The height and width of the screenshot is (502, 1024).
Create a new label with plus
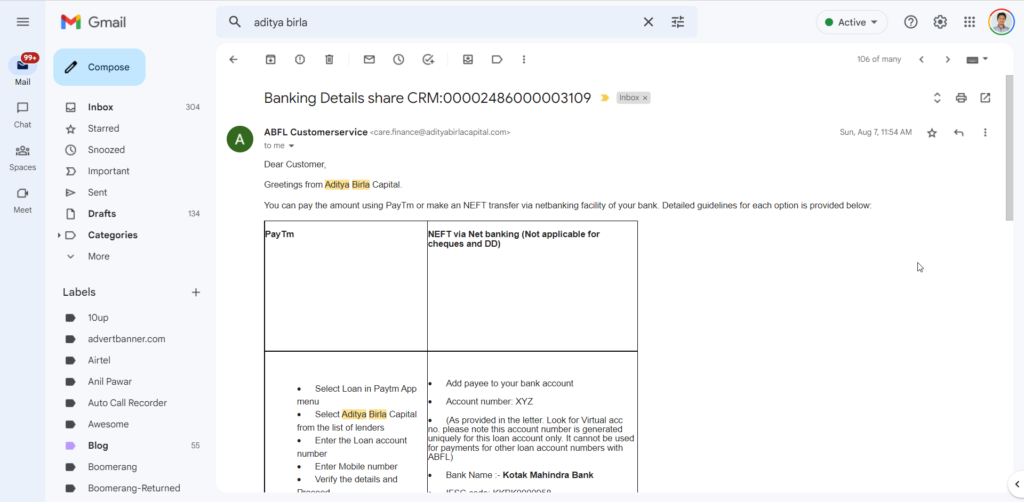pyautogui.click(x=195, y=292)
